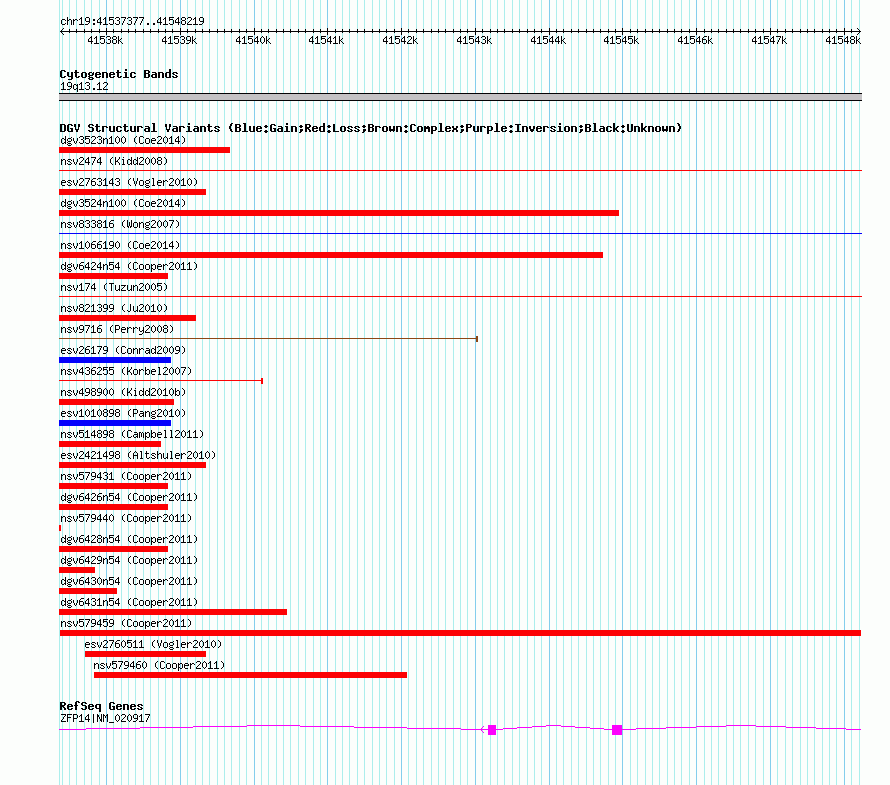Click the esv2763143 (Vogler2010) label

click(x=129, y=182)
